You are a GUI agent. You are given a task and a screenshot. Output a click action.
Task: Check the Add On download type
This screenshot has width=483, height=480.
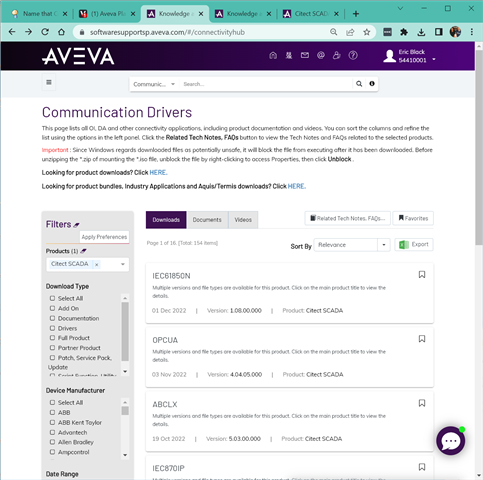52,308
